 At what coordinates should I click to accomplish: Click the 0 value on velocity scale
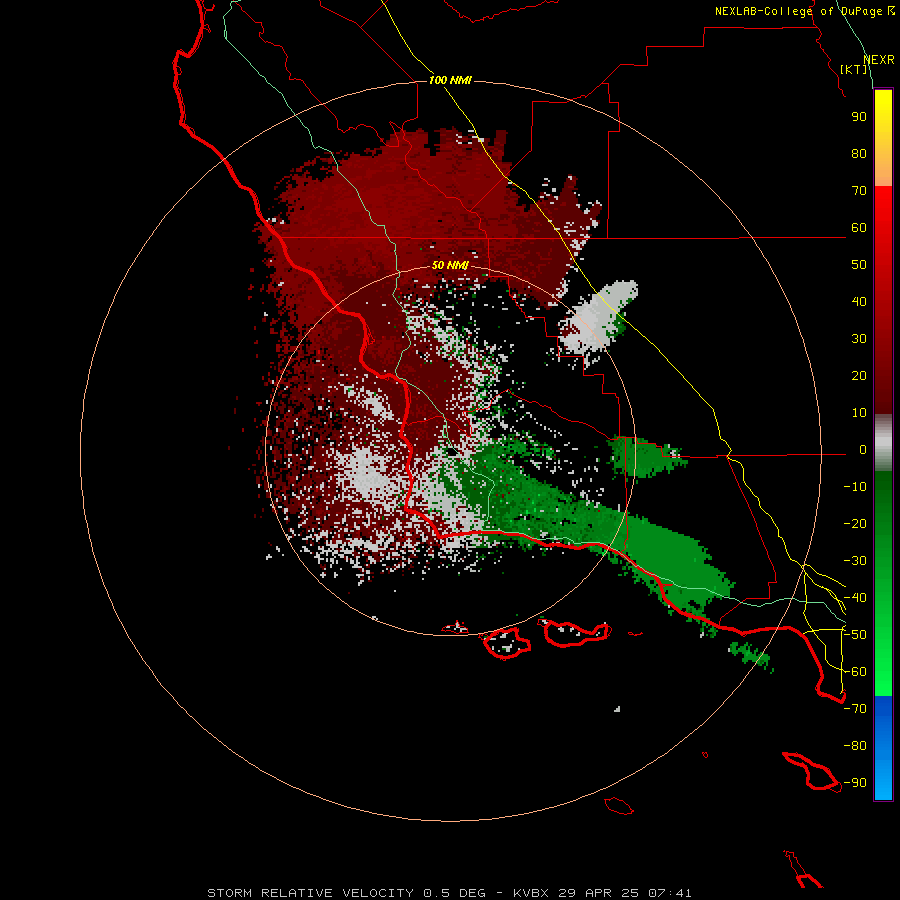pos(863,450)
